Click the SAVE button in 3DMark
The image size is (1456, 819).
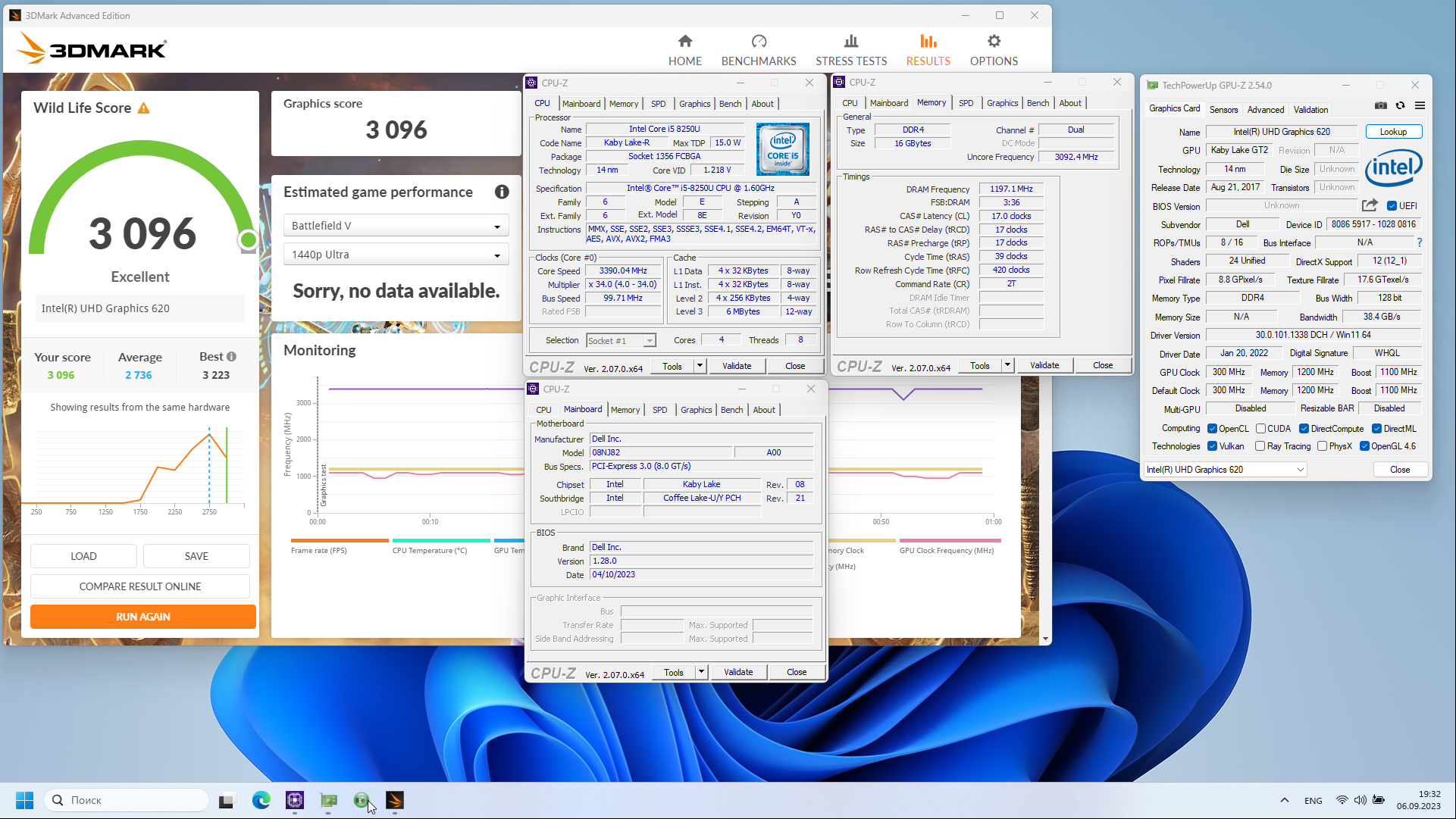click(x=196, y=556)
